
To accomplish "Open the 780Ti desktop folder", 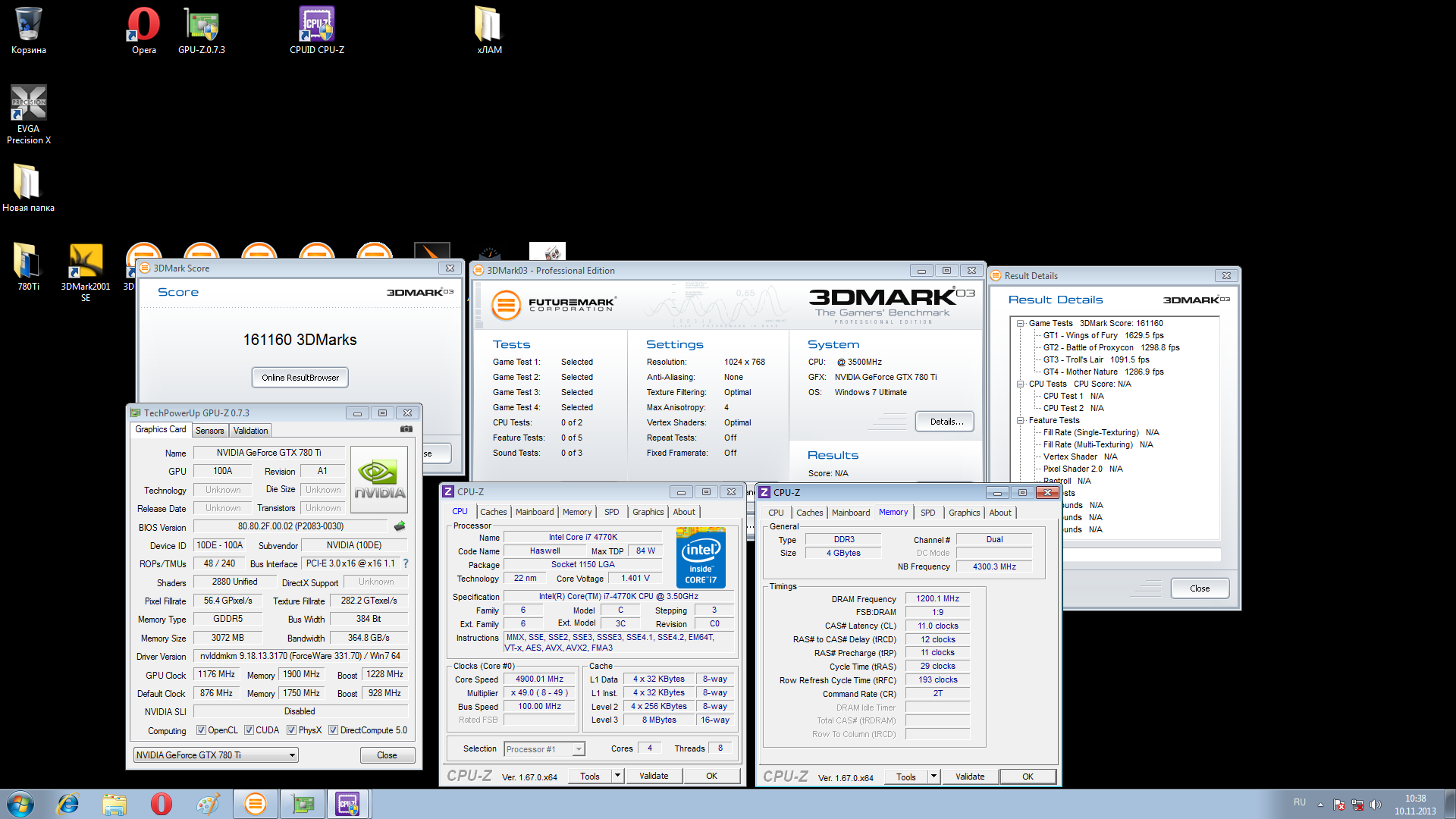I will (28, 267).
